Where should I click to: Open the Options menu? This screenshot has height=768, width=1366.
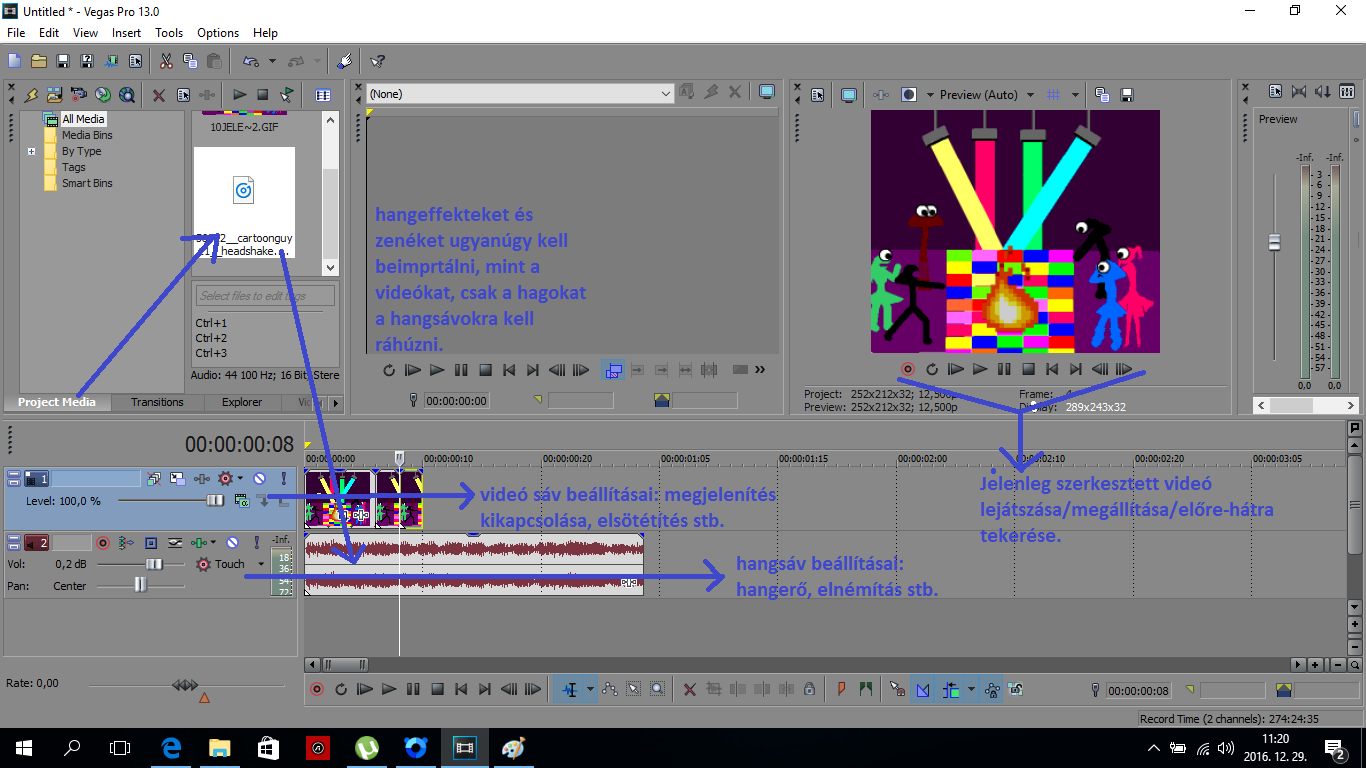(218, 33)
